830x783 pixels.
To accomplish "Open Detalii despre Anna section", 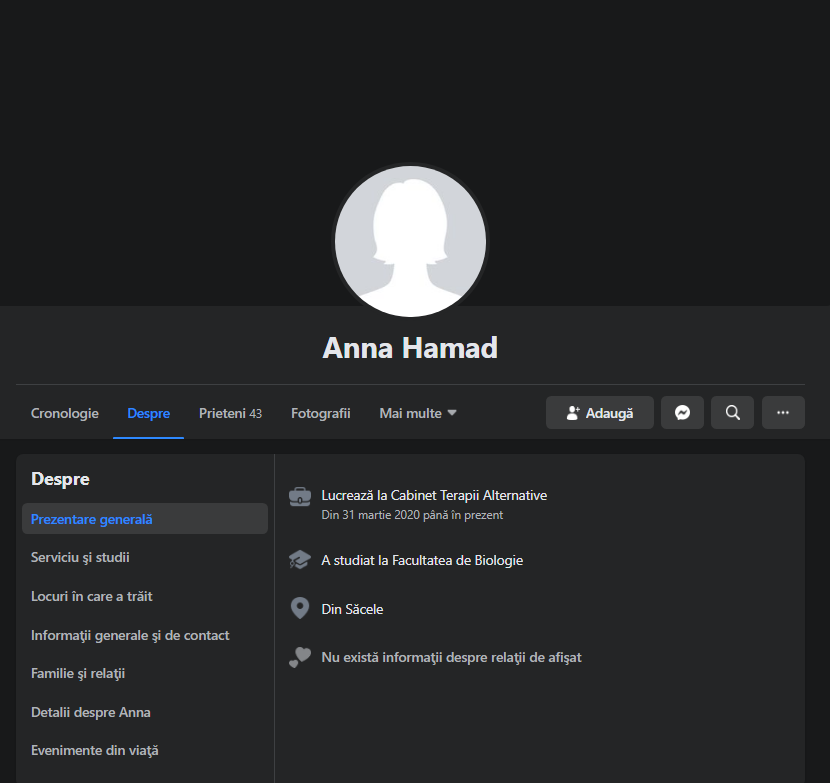I will [91, 712].
